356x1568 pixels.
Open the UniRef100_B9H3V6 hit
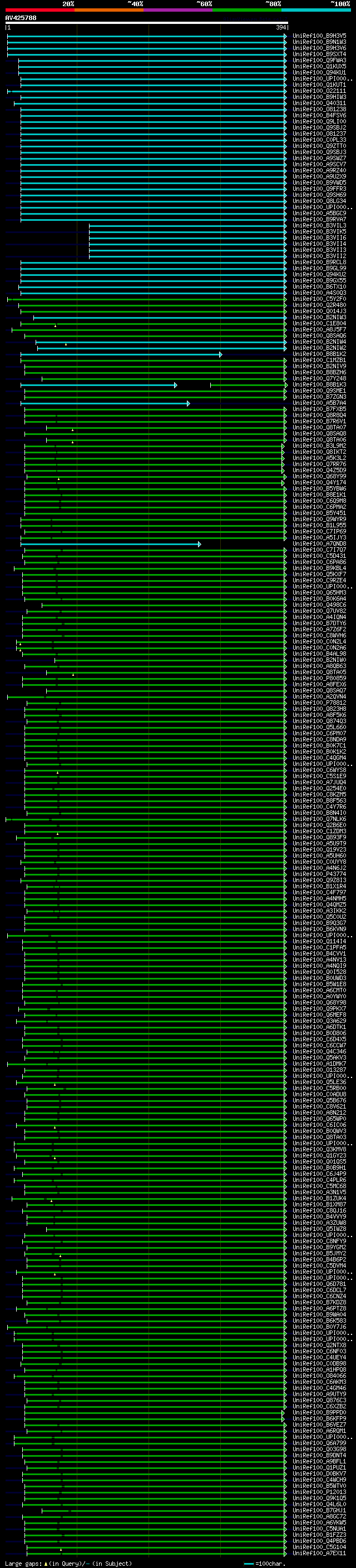point(319,48)
